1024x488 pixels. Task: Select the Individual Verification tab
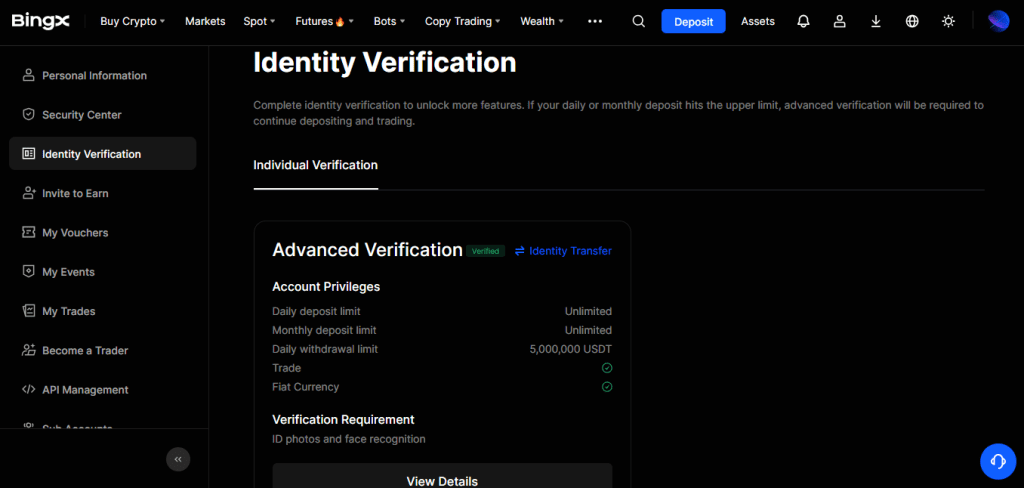click(315, 165)
